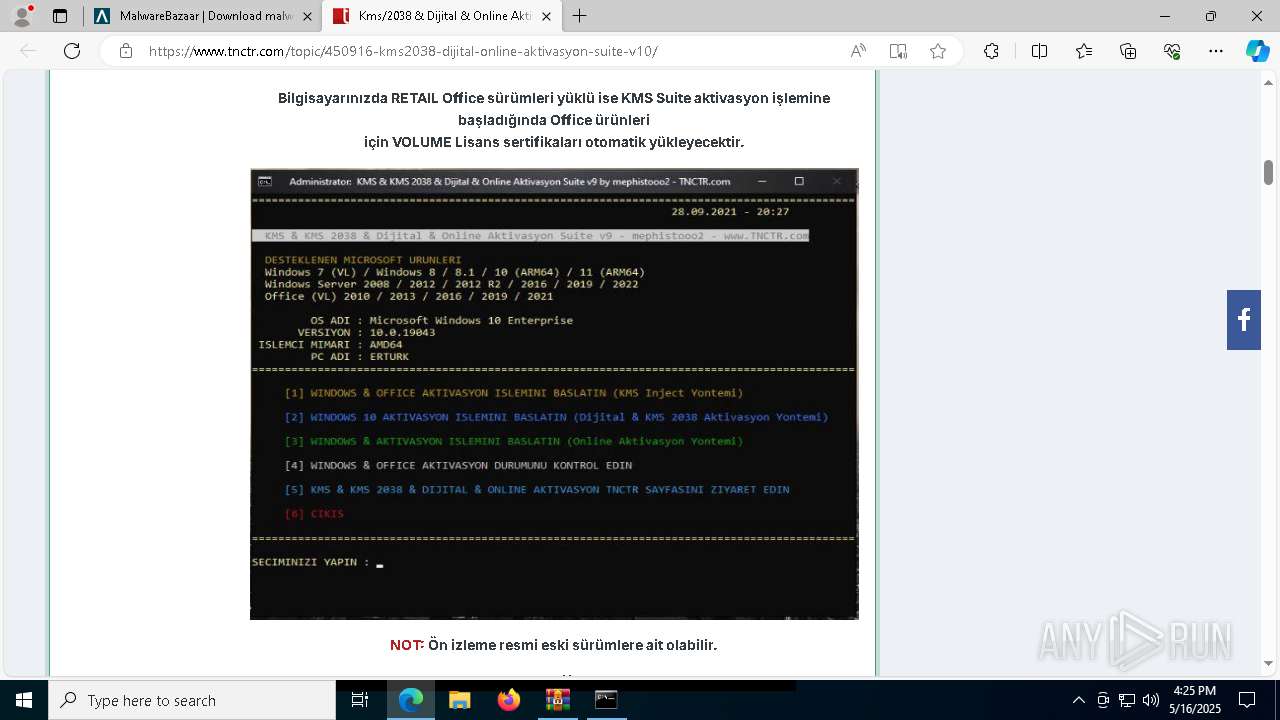Open the Extensions puzzle icon

[991, 51]
